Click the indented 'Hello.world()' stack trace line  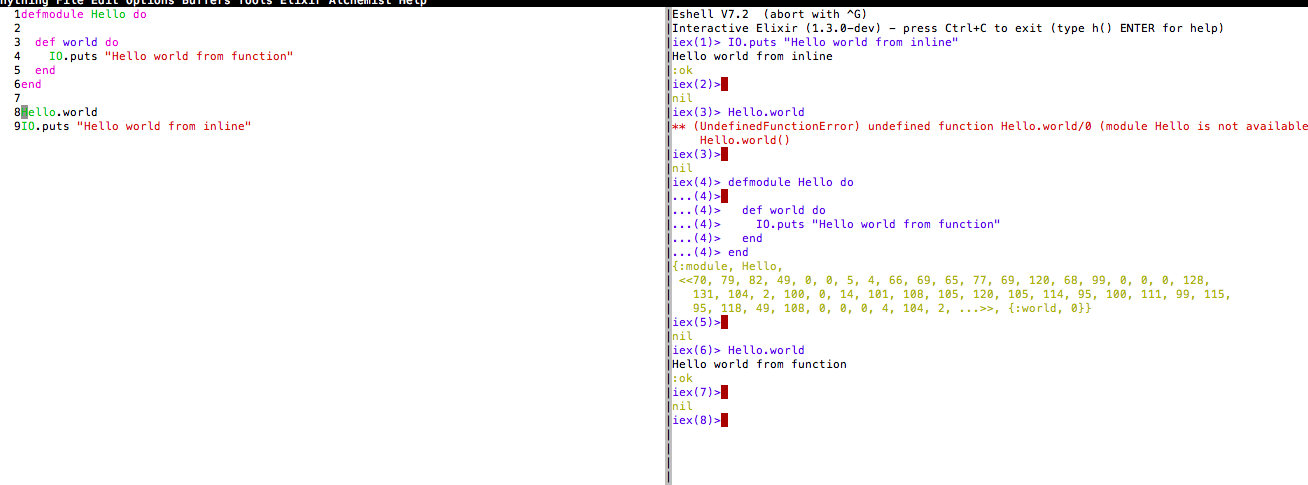pyautogui.click(x=745, y=140)
